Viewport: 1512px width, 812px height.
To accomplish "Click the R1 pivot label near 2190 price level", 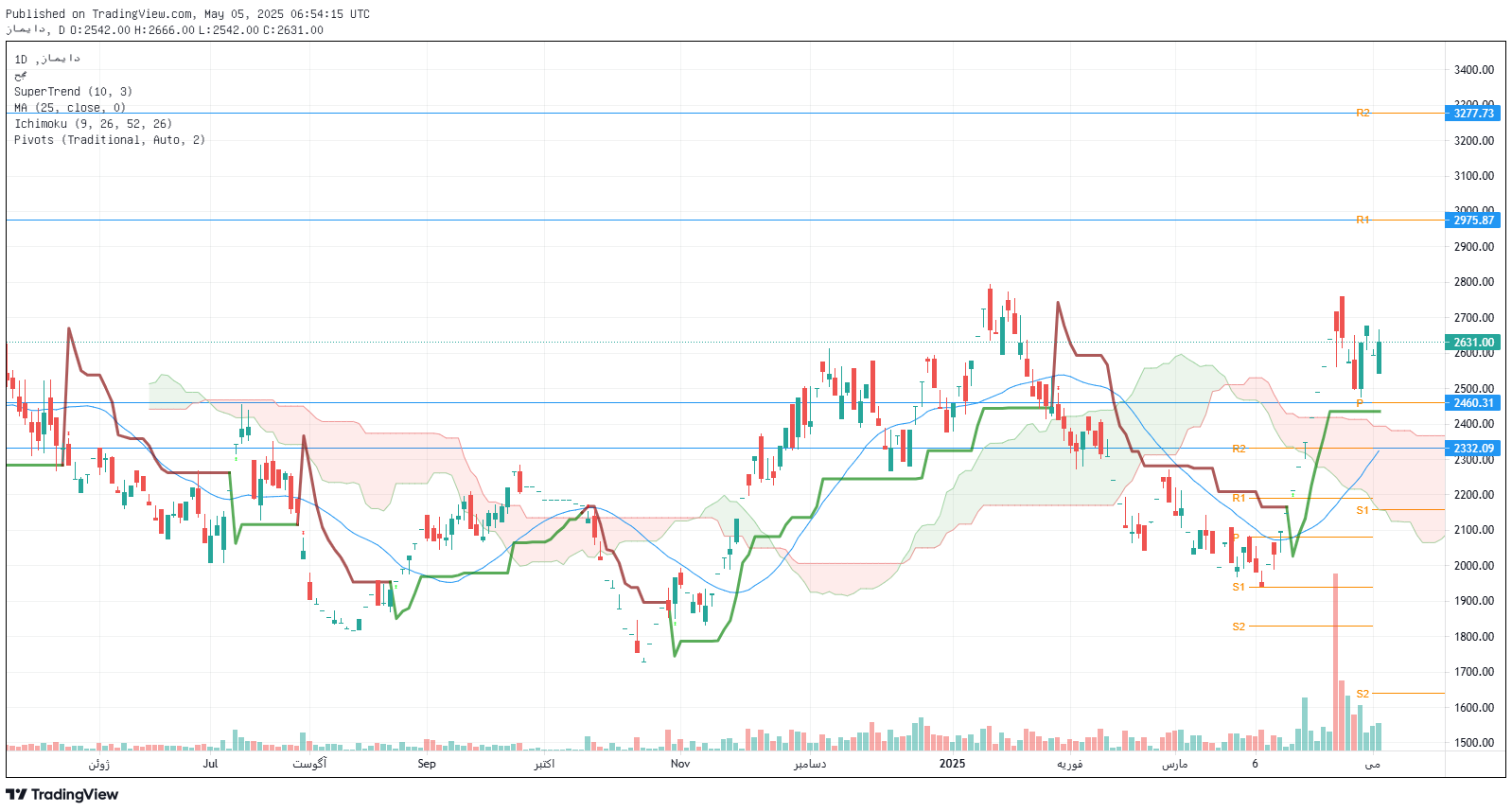I will pyautogui.click(x=1239, y=498).
